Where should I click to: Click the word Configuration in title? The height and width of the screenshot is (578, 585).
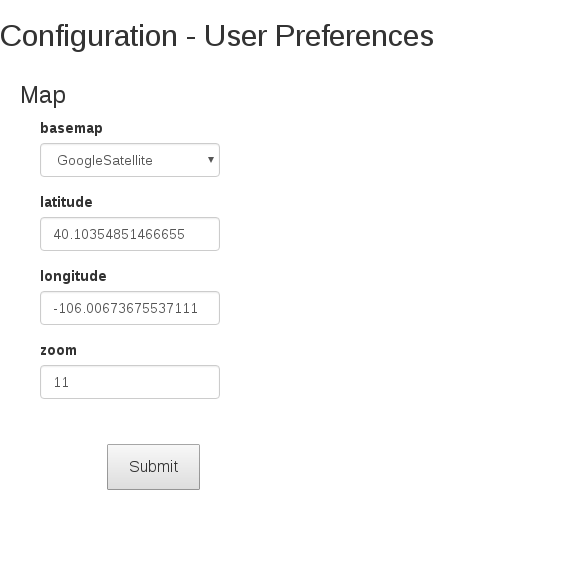[x=89, y=37]
